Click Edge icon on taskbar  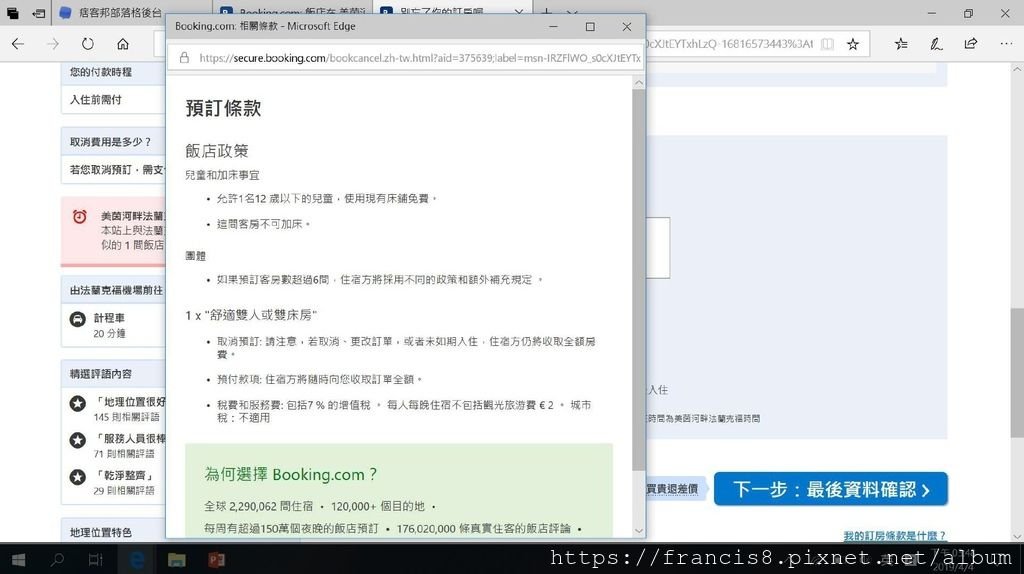pos(137,560)
